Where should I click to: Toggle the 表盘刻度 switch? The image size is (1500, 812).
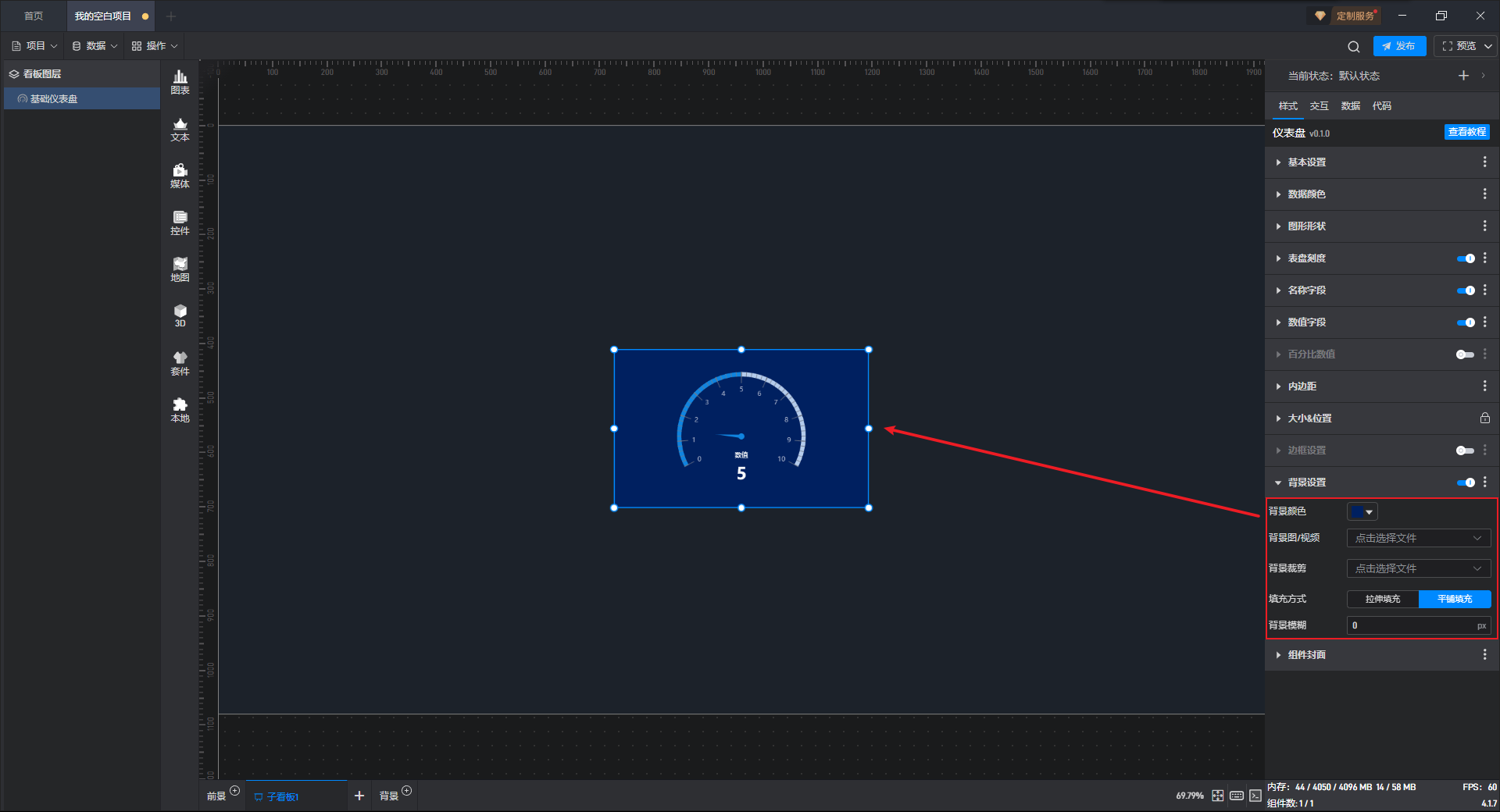tap(1466, 258)
